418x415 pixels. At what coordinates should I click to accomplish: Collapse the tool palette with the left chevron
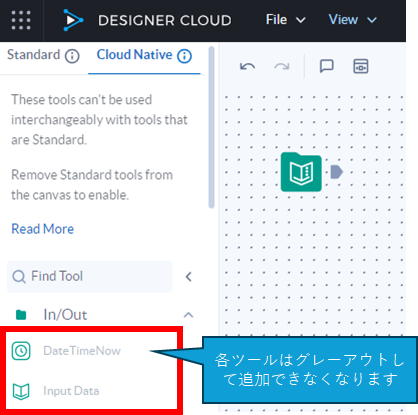(x=188, y=277)
